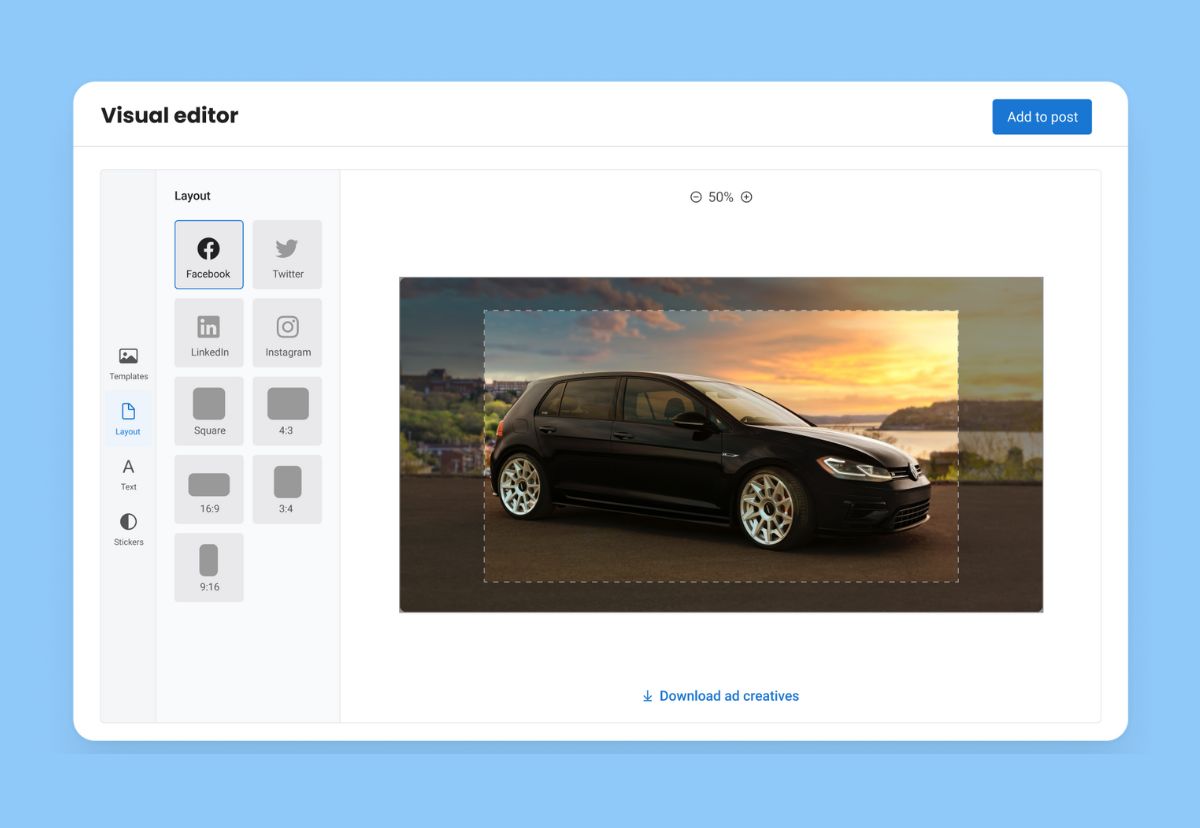The height and width of the screenshot is (828, 1200).
Task: Select the 9:16 vertical layout
Action: point(208,567)
